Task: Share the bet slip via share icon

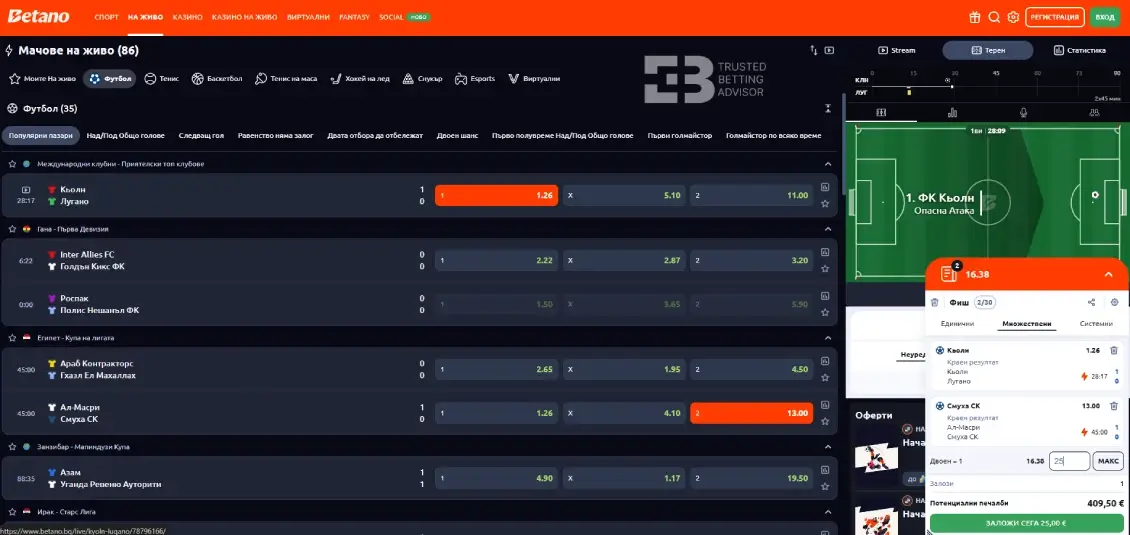Action: [x=1091, y=302]
